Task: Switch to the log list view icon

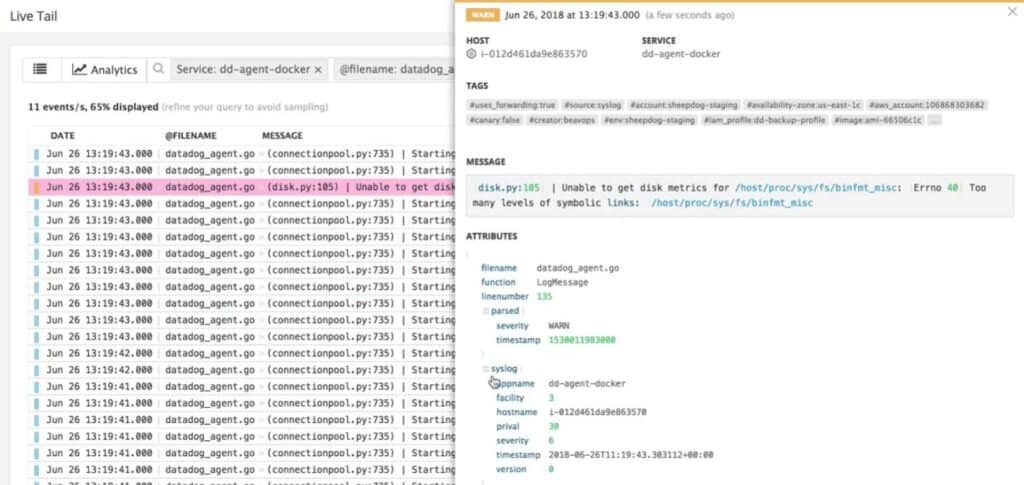Action: (x=40, y=69)
